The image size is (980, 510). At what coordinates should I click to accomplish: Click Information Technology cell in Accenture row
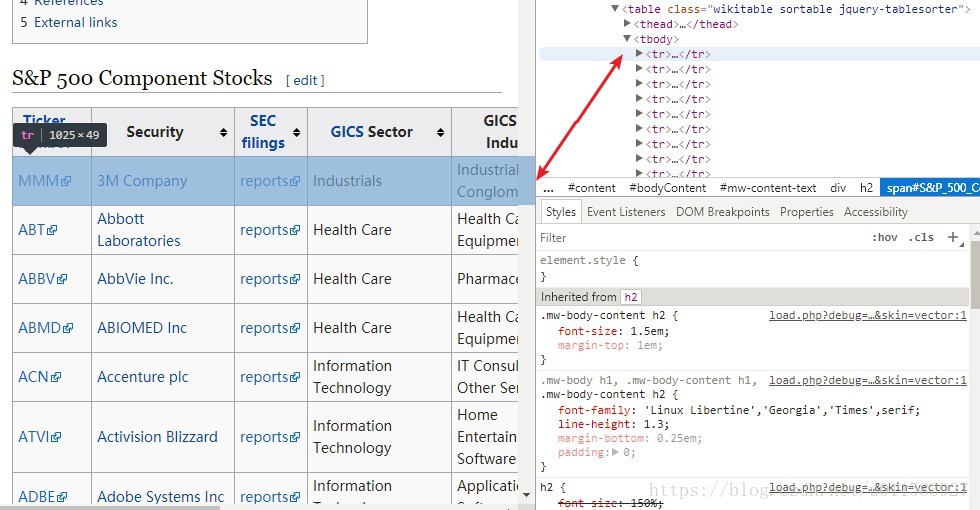[x=379, y=377]
